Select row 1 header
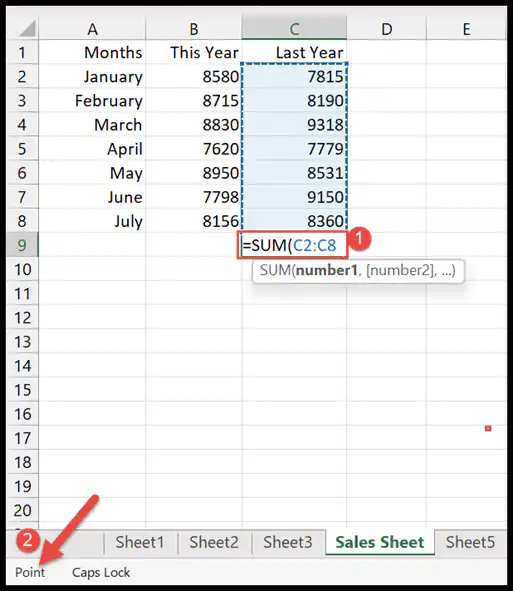Viewport: 513px width, 591px height. [22, 52]
